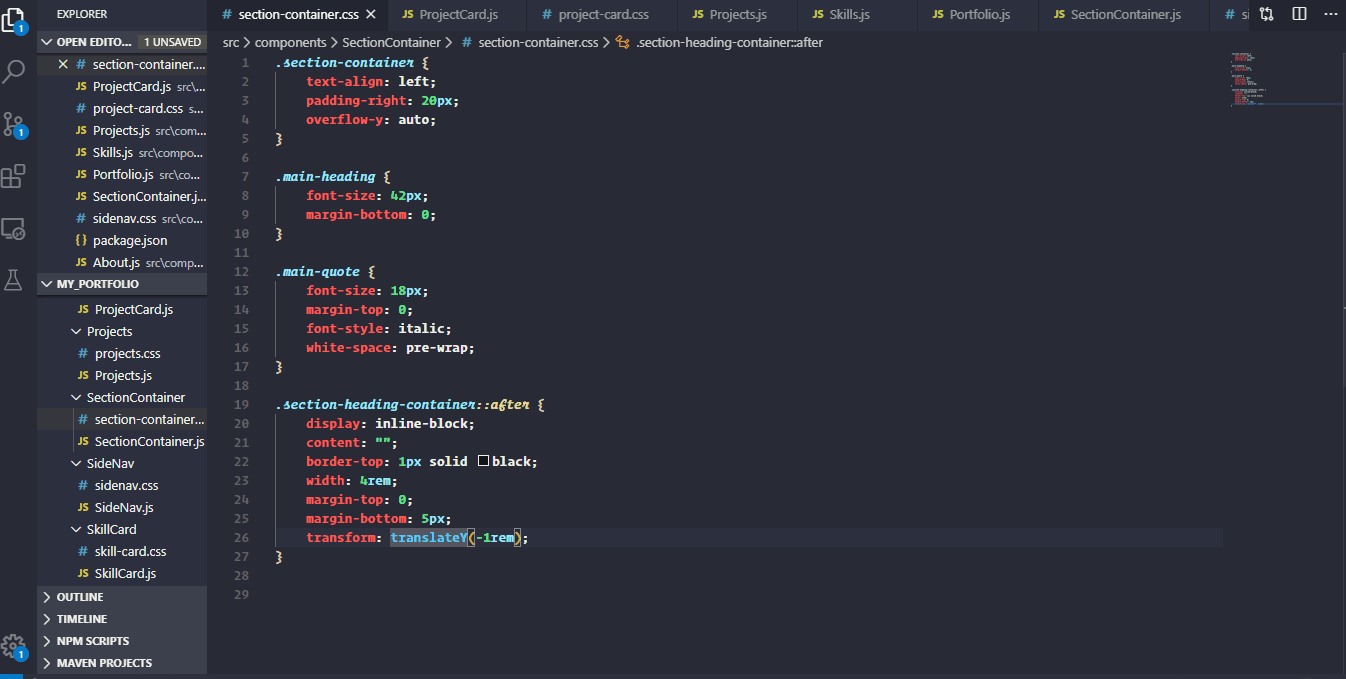The width and height of the screenshot is (1346, 679).
Task: Switch to the Portfolio.js tab
Action: (969, 14)
